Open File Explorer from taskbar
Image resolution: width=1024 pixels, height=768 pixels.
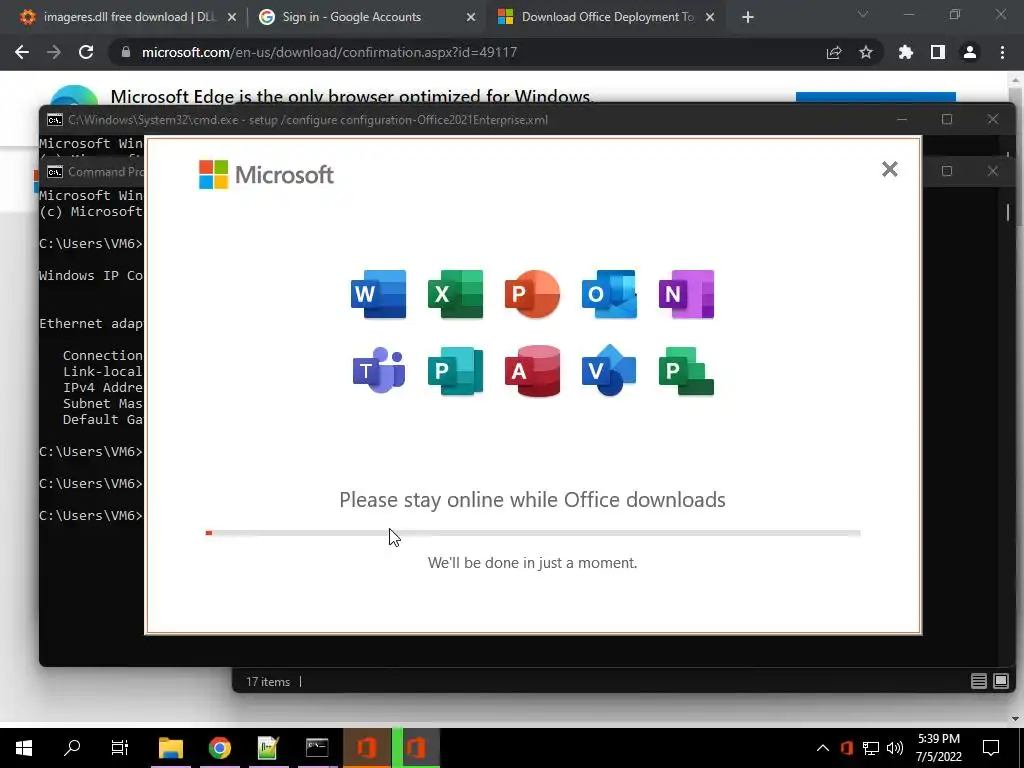click(x=171, y=748)
